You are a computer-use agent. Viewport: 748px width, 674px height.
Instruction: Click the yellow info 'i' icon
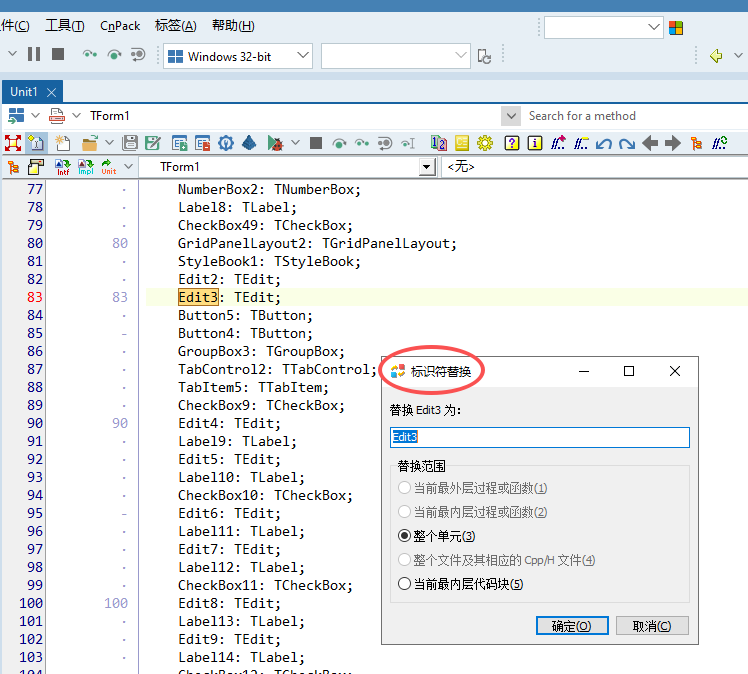click(x=535, y=143)
